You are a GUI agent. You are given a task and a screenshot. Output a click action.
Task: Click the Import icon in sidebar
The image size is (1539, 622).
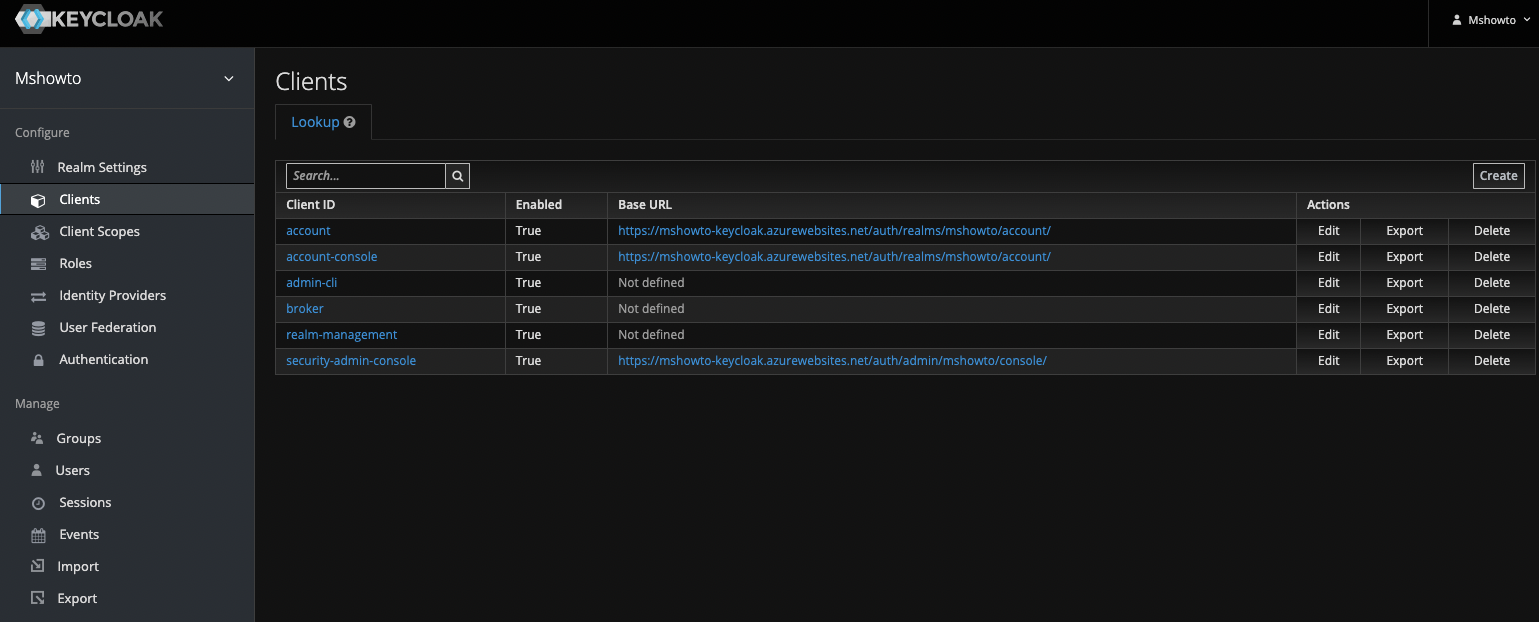click(38, 566)
